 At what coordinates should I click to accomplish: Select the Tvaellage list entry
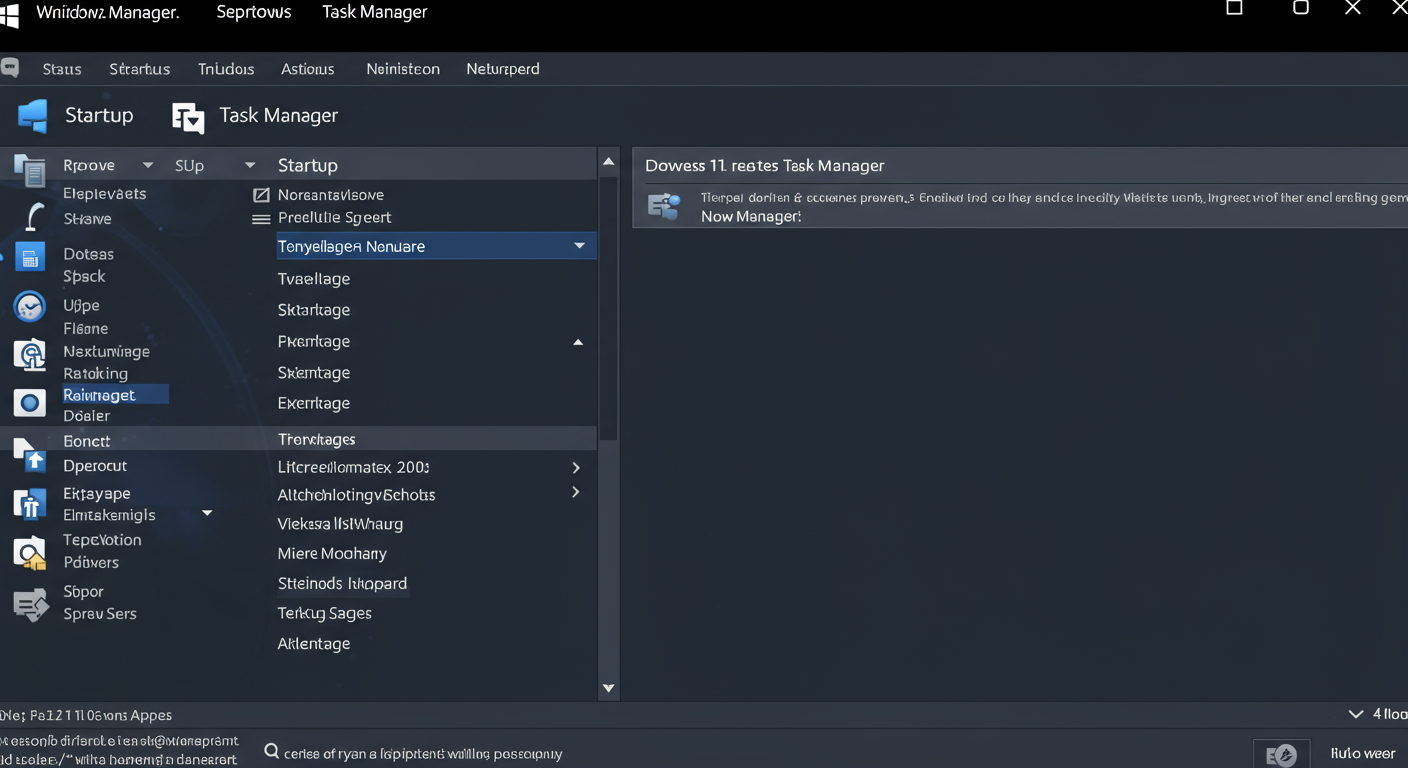pyautogui.click(x=314, y=279)
